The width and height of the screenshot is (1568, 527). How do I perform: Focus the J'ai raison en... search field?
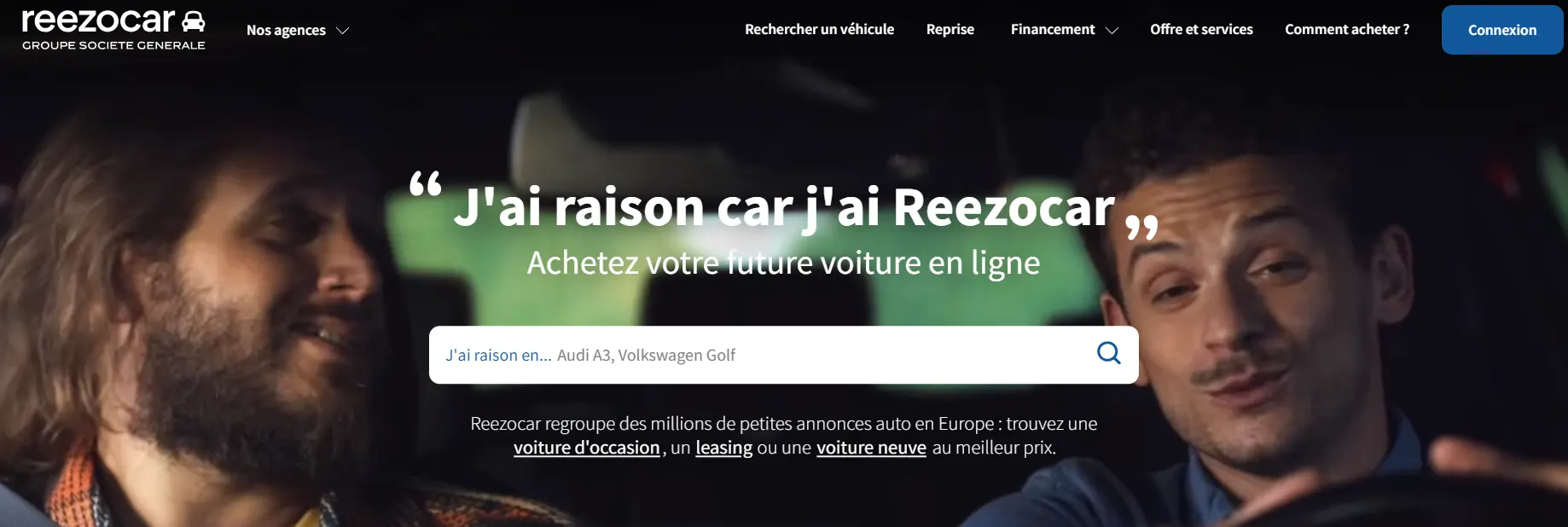759,355
